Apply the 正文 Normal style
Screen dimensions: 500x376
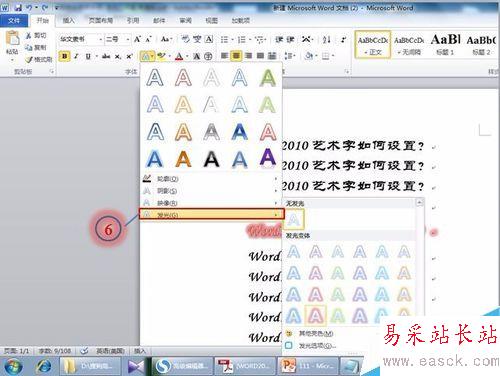373,45
